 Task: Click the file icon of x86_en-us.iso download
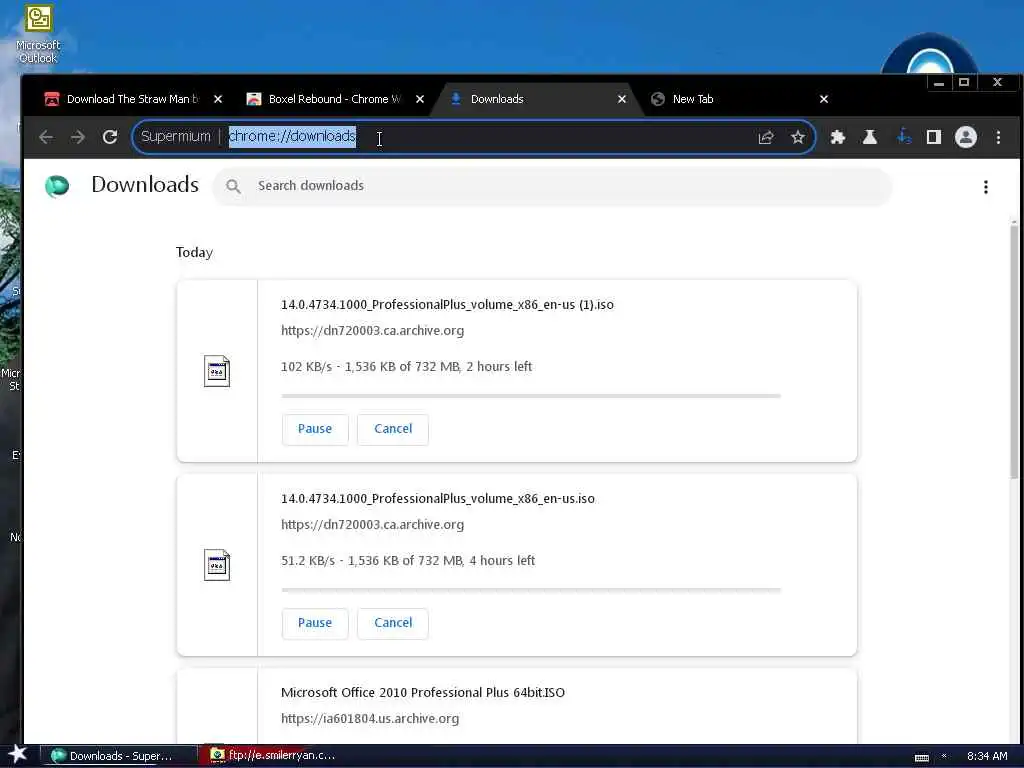click(217, 565)
